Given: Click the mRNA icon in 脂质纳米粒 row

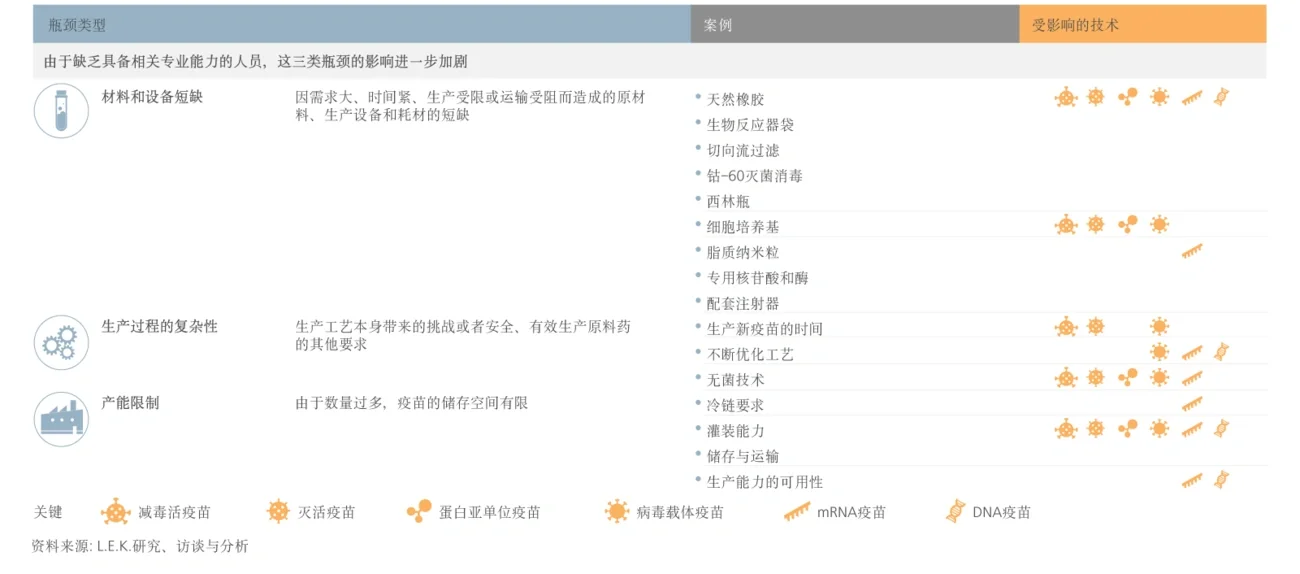Looking at the screenshot, I should pyautogui.click(x=1191, y=251).
